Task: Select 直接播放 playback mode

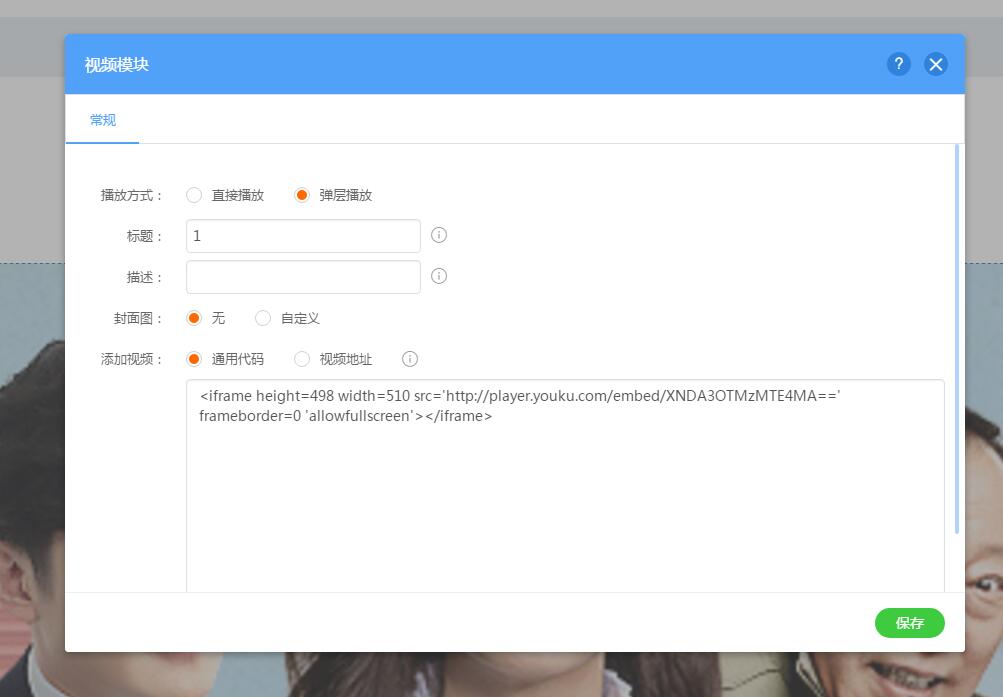Action: pyautogui.click(x=194, y=195)
